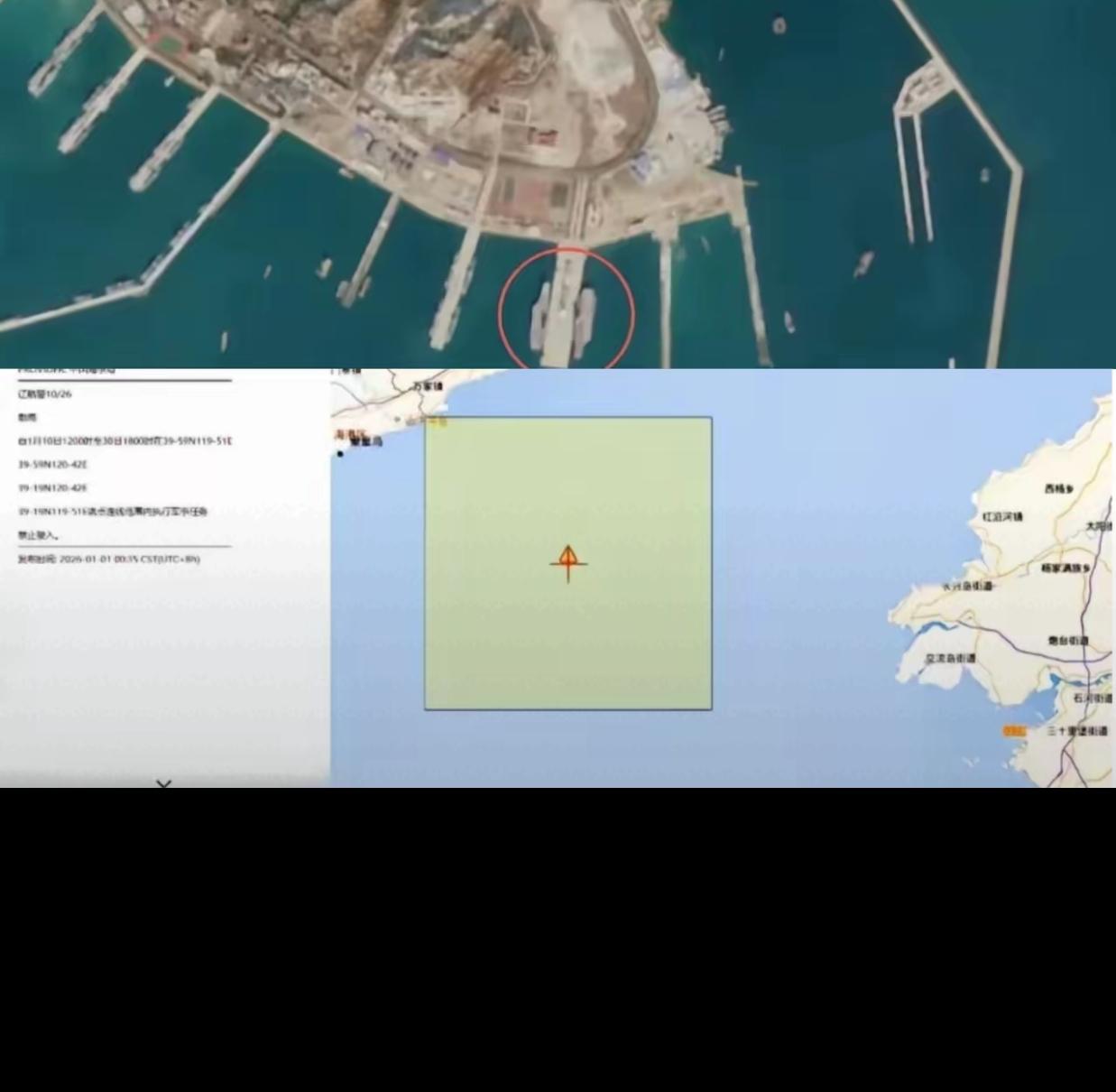Click the map label '杨家满族乡'
The height and width of the screenshot is (1092, 1116).
(1065, 569)
